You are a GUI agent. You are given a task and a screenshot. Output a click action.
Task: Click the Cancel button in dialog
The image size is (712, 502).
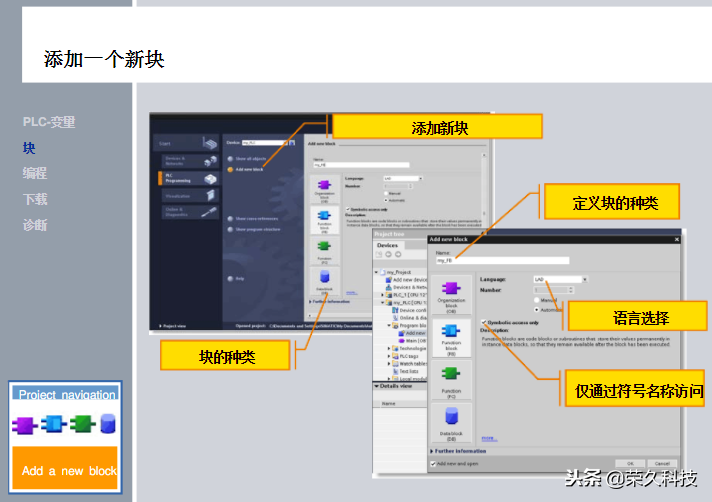click(662, 463)
